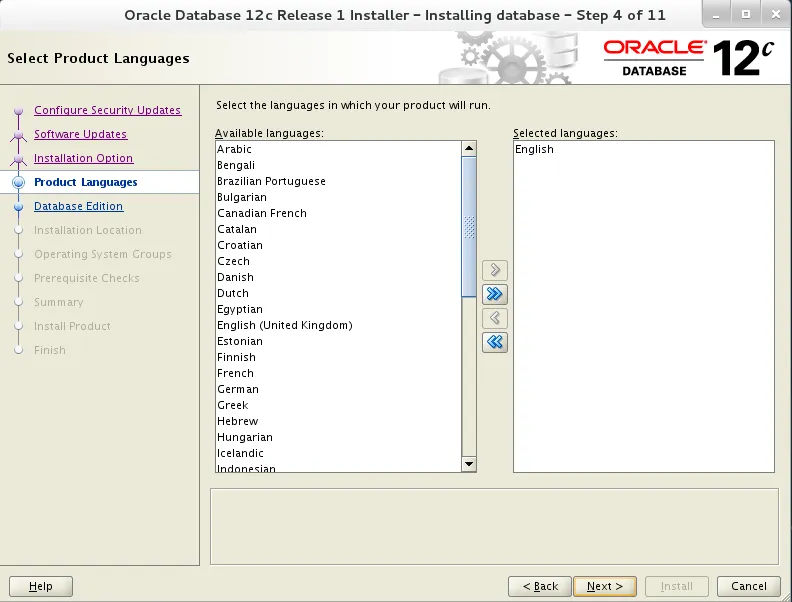
Task: Click the single right arrow add button
Action: click(x=495, y=270)
